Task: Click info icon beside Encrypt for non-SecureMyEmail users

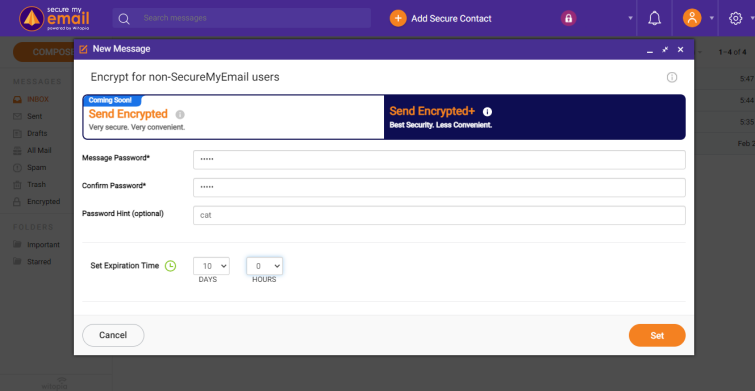Action: pyautogui.click(x=672, y=78)
